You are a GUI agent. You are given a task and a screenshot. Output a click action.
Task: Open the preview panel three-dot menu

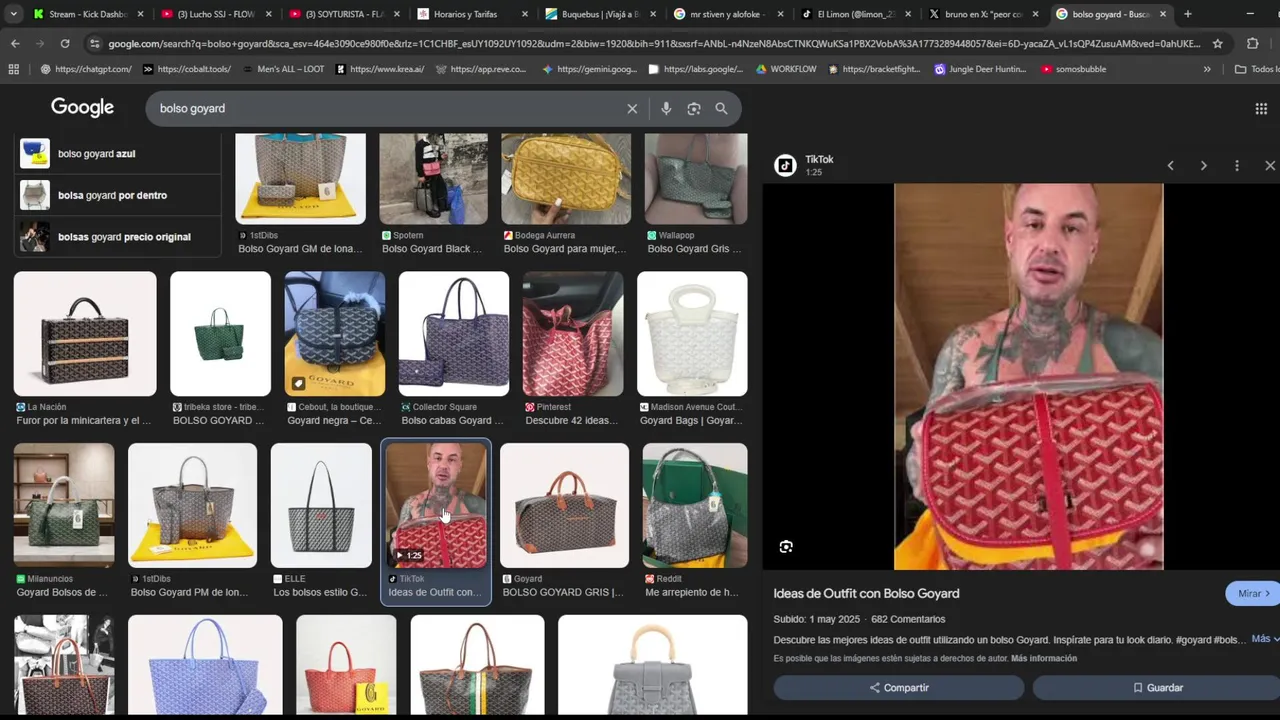[1237, 166]
